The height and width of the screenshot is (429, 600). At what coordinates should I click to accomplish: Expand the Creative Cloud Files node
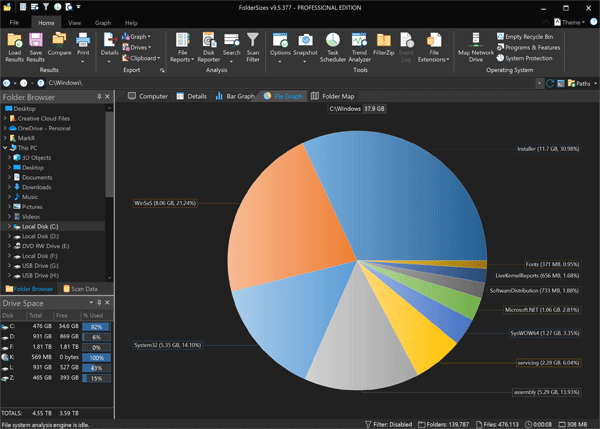[x=5, y=118]
